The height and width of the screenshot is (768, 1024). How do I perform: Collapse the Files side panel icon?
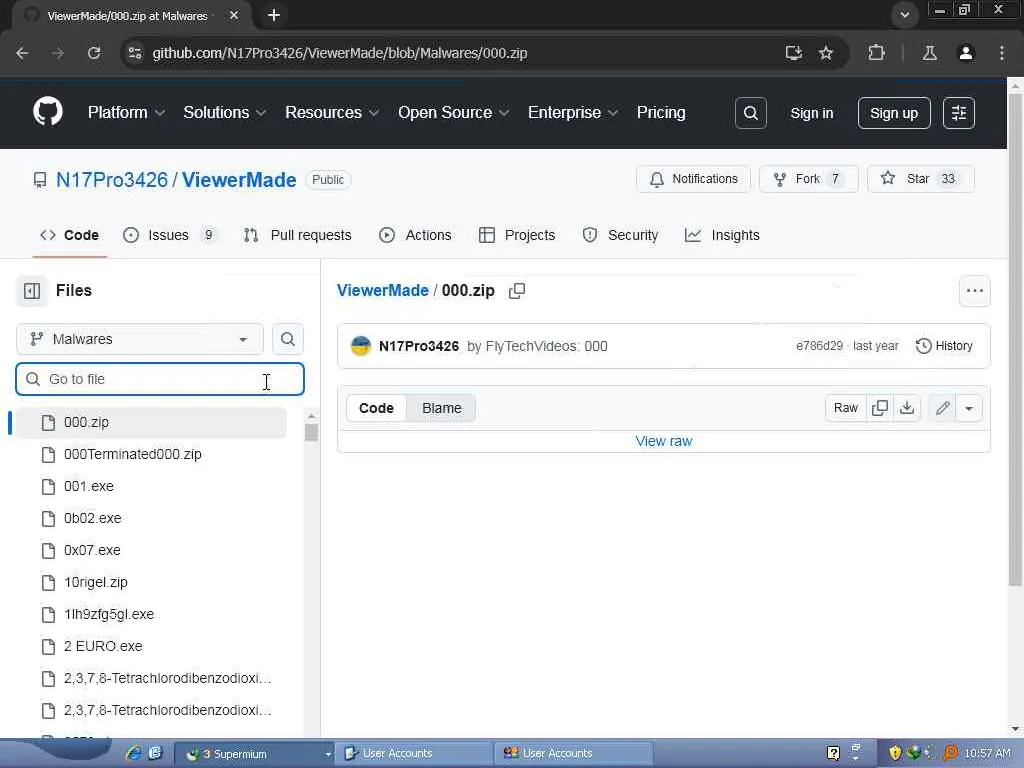[x=31, y=291]
